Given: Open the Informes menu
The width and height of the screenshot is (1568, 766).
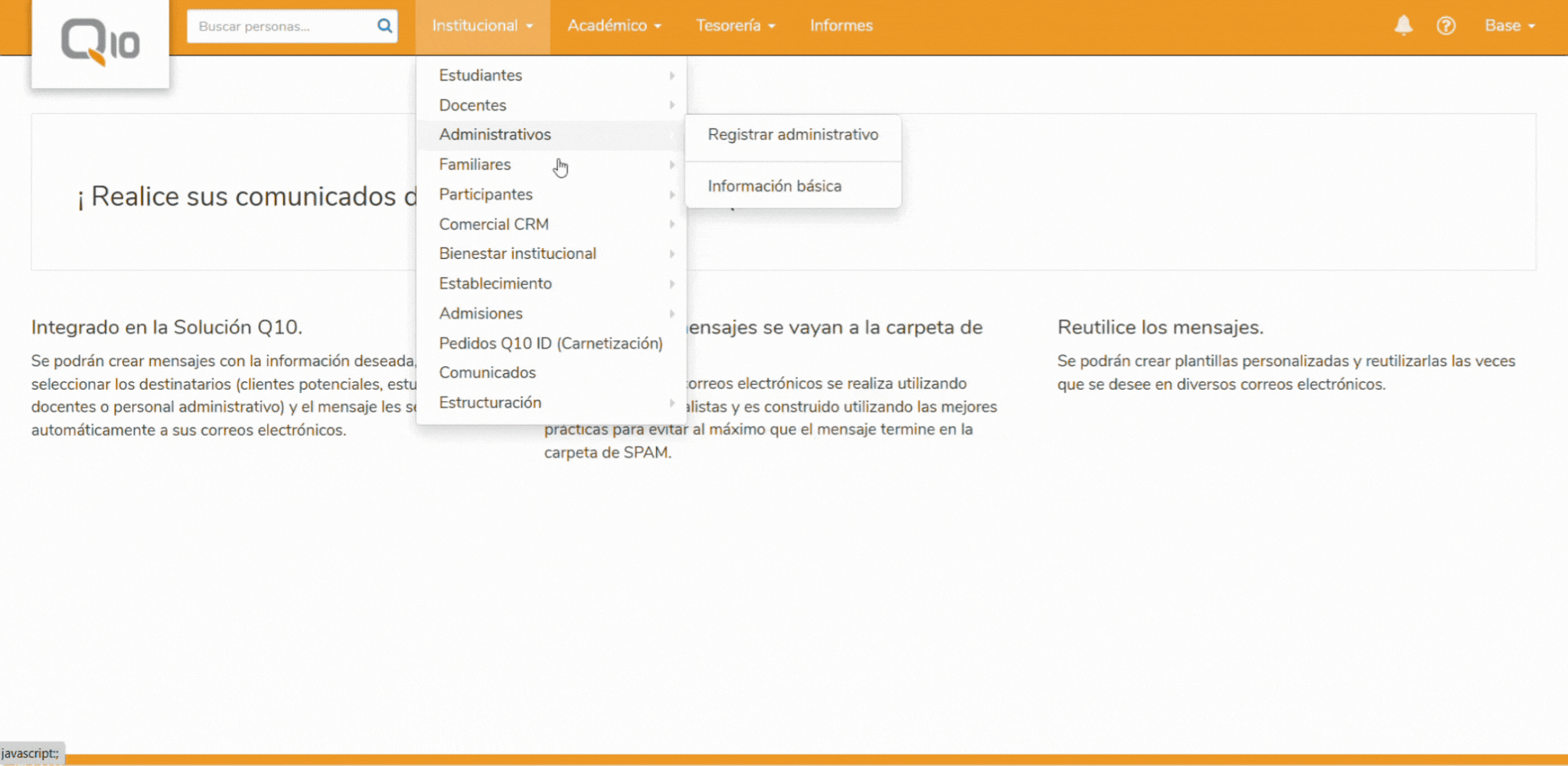Looking at the screenshot, I should (x=841, y=25).
